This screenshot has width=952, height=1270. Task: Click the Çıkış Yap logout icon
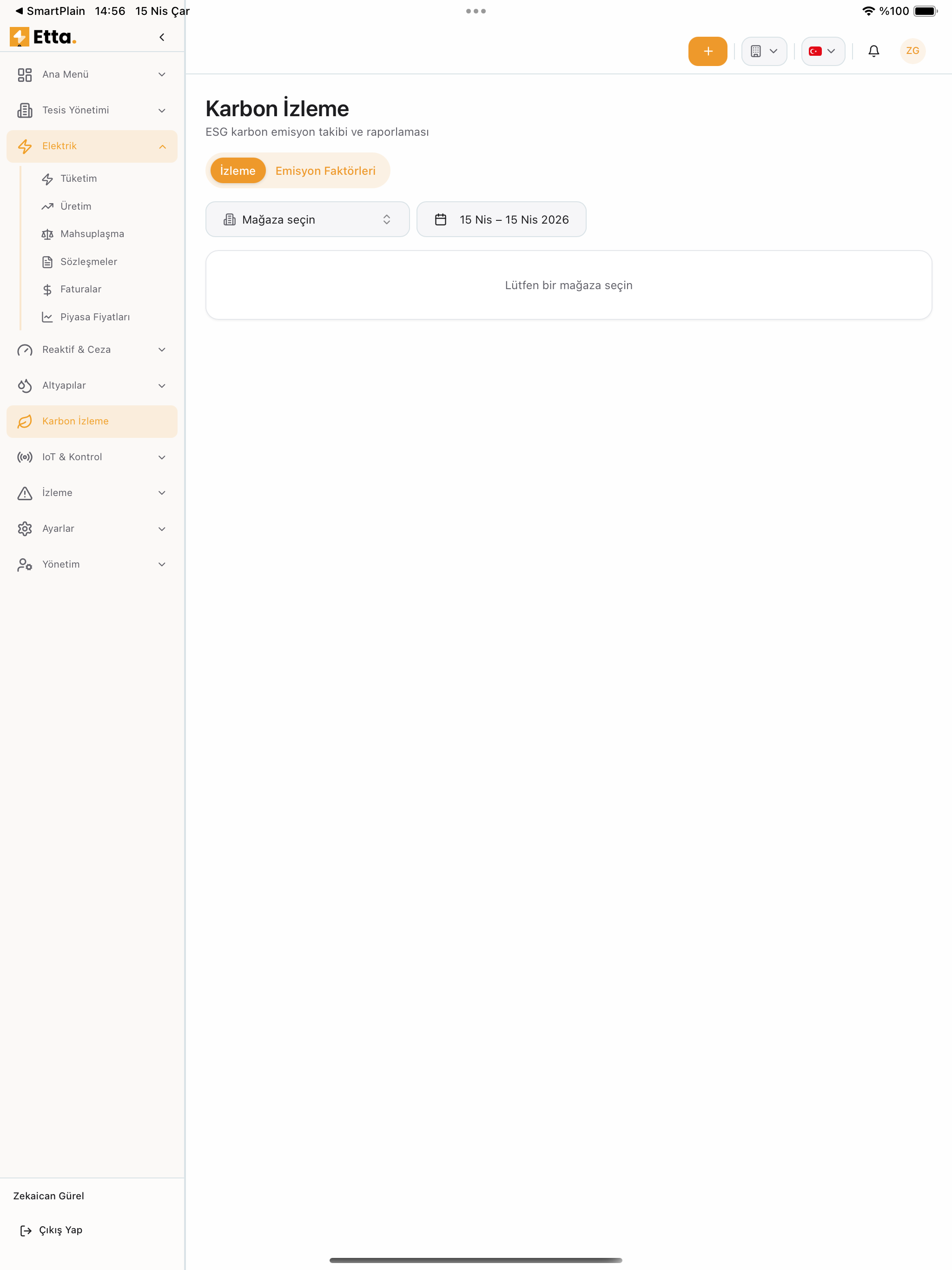26,1230
